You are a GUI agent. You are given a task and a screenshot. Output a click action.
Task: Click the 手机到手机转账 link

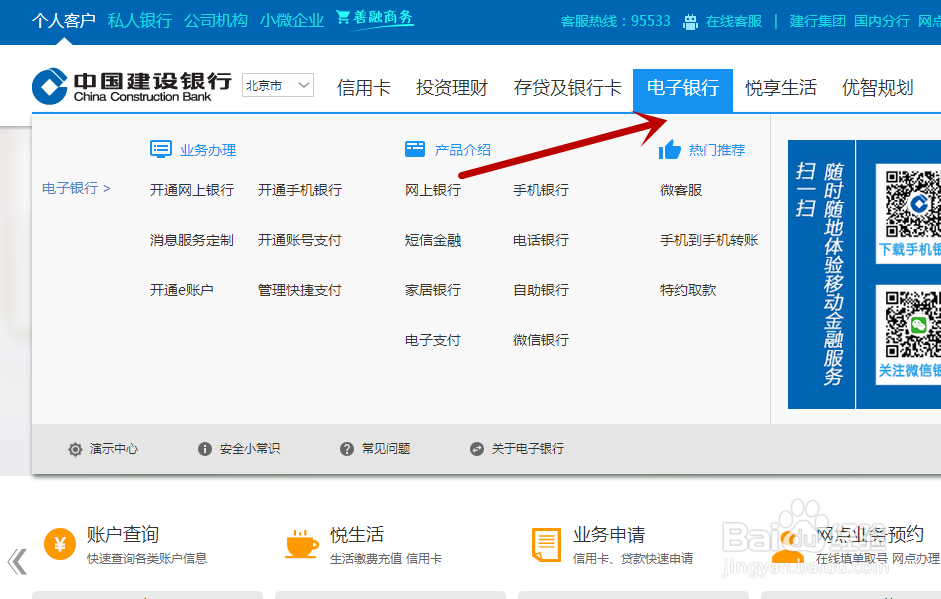point(709,240)
